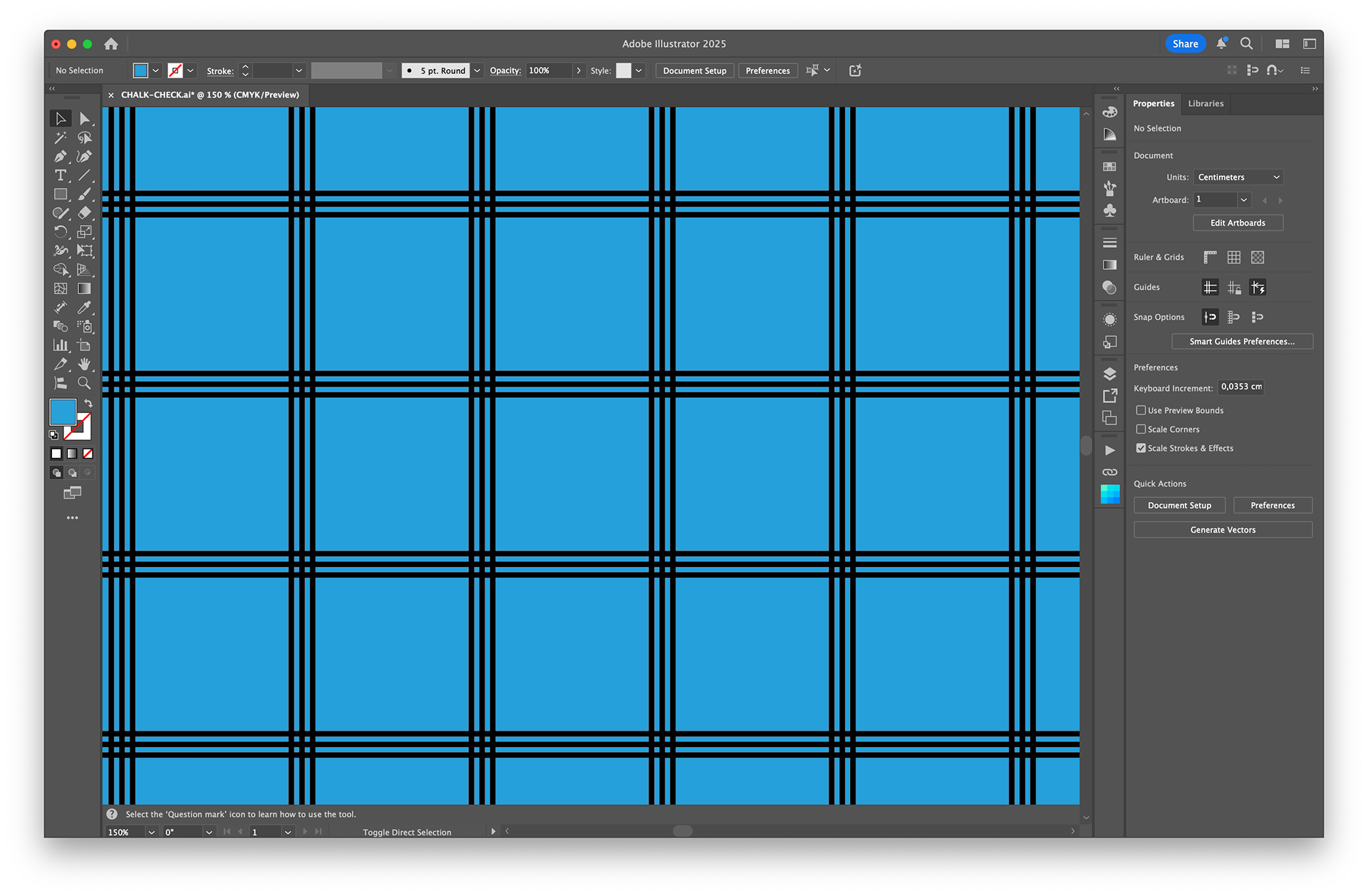Image resolution: width=1368 pixels, height=896 pixels.
Task: Click the Generate Vectors button
Action: pos(1223,530)
